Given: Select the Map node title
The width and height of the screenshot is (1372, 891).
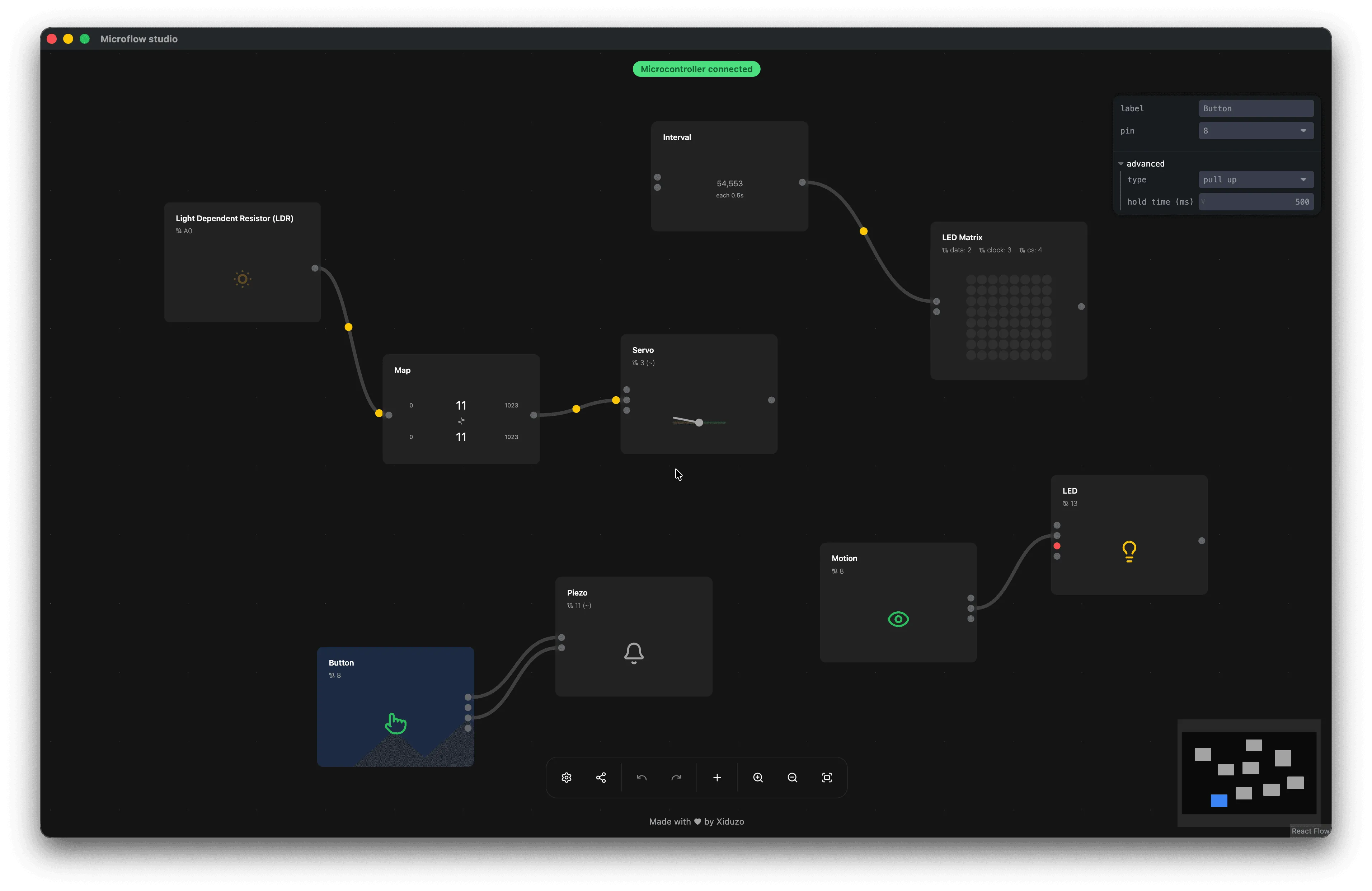Looking at the screenshot, I should pos(402,370).
